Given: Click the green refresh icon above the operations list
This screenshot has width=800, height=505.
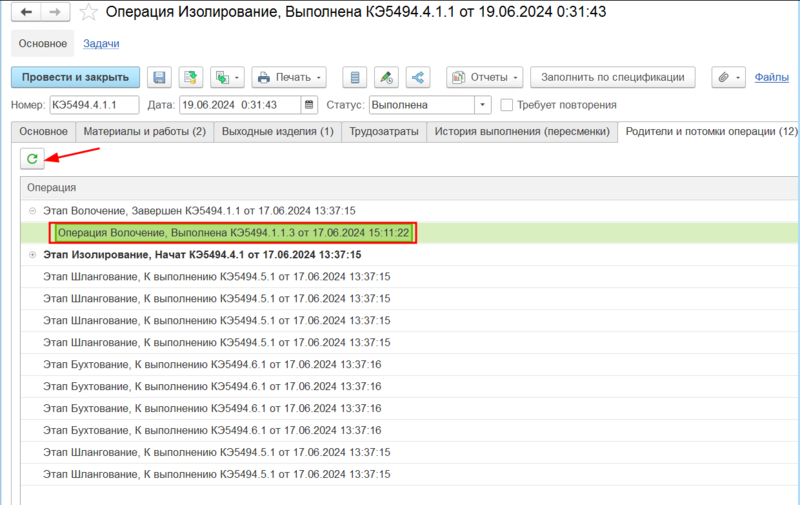Looking at the screenshot, I should pyautogui.click(x=32, y=159).
